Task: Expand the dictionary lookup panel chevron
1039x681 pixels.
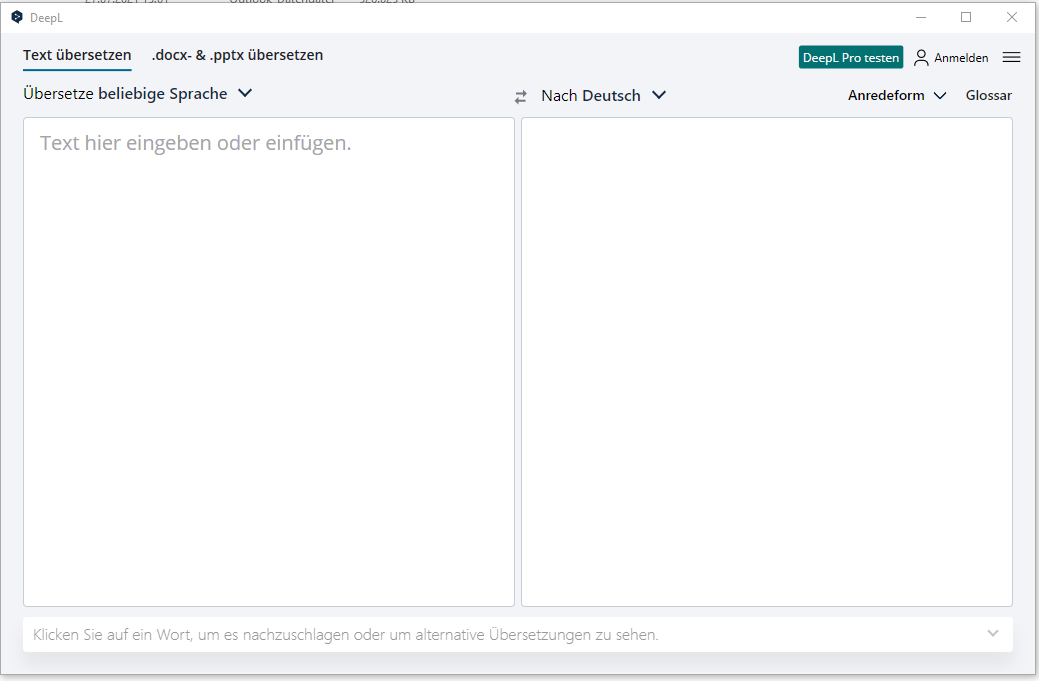Action: point(993,633)
